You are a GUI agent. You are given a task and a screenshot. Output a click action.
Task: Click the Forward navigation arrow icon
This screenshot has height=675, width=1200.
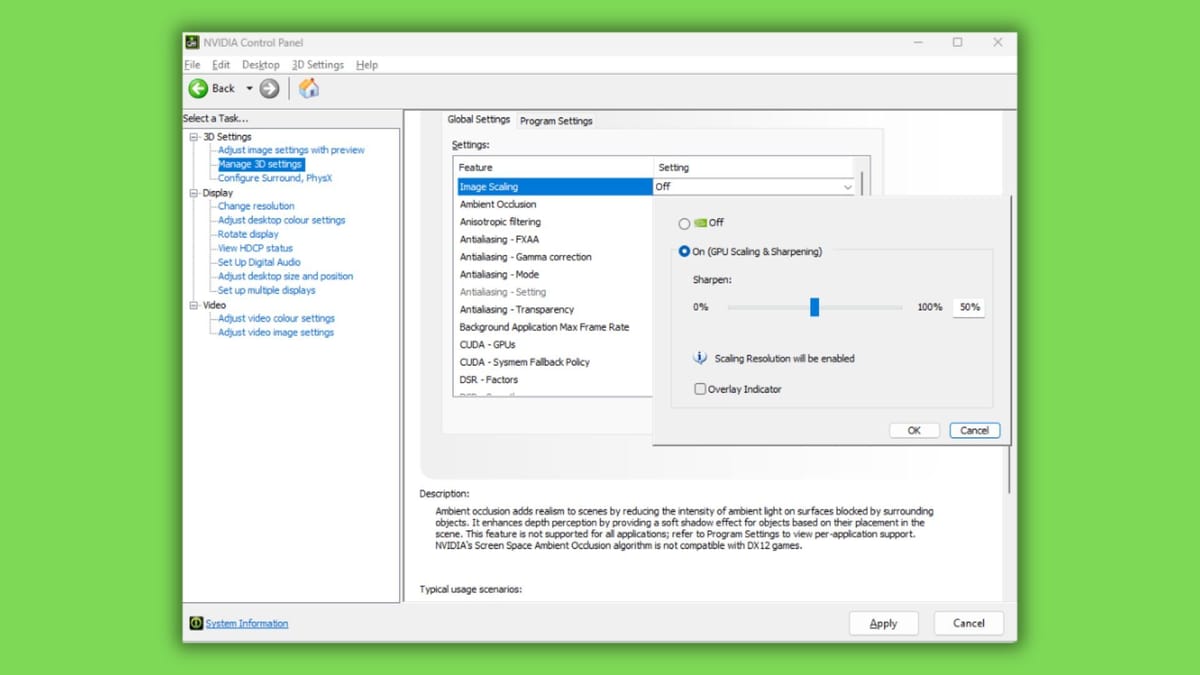pyautogui.click(x=268, y=88)
